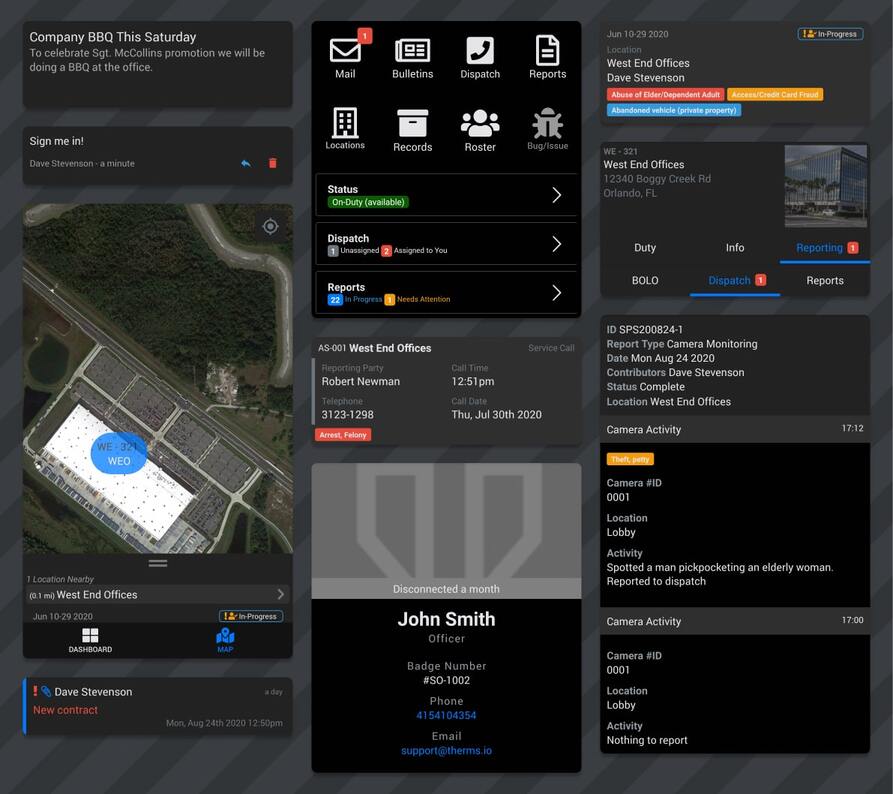Call officer John Smith's phone number
The image size is (893, 794).
click(446, 714)
